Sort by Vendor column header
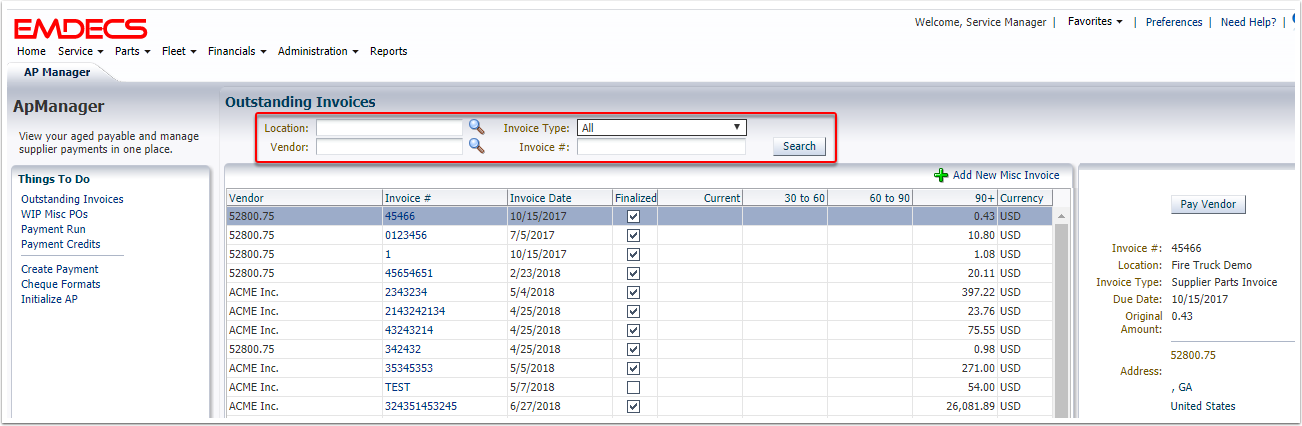The image size is (1302, 426). click(304, 198)
